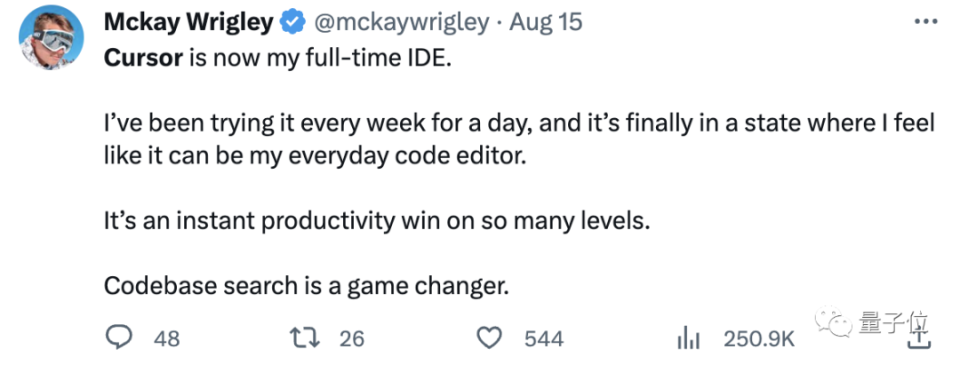Click the WeChat logo watermark
Viewport: 960px width, 365px height.
tap(833, 321)
